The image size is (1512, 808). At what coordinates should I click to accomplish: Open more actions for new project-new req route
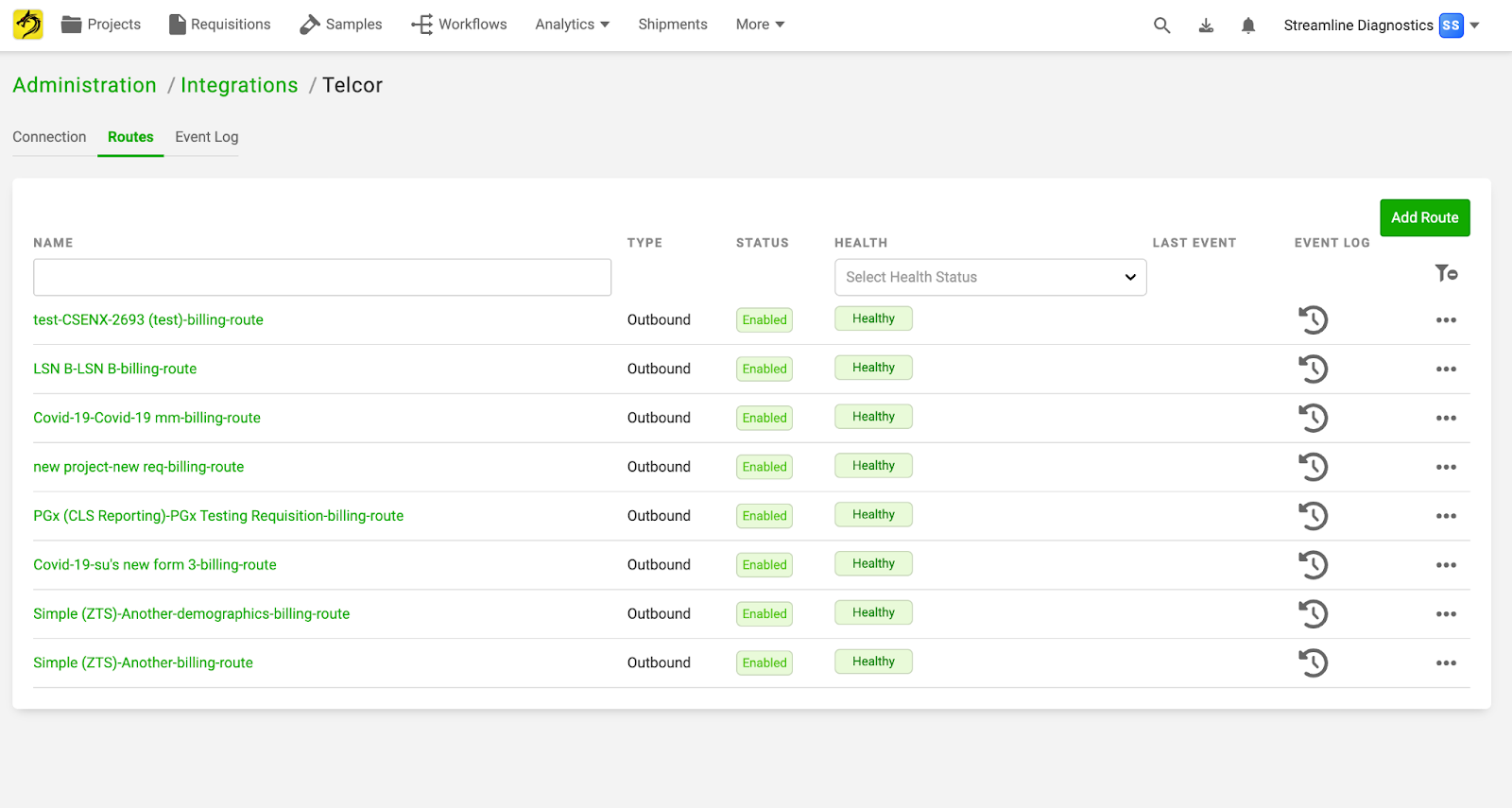pyautogui.click(x=1446, y=468)
